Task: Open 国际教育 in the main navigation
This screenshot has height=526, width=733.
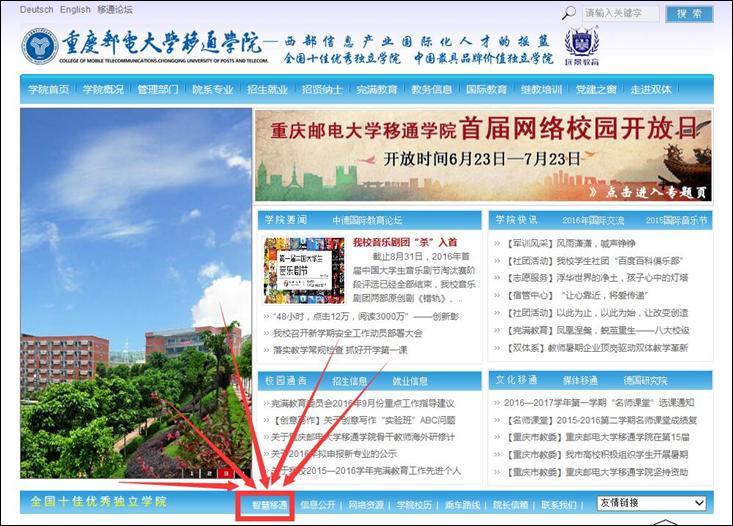Action: click(x=486, y=90)
